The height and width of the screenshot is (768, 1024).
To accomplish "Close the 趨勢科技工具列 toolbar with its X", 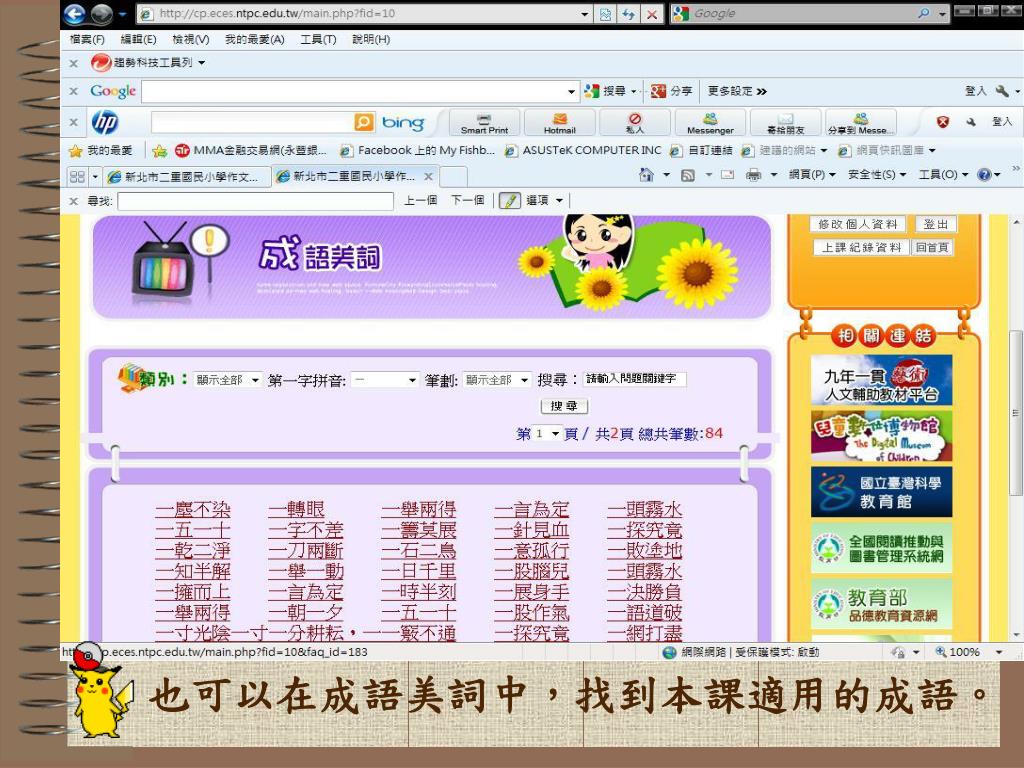I will click(74, 63).
